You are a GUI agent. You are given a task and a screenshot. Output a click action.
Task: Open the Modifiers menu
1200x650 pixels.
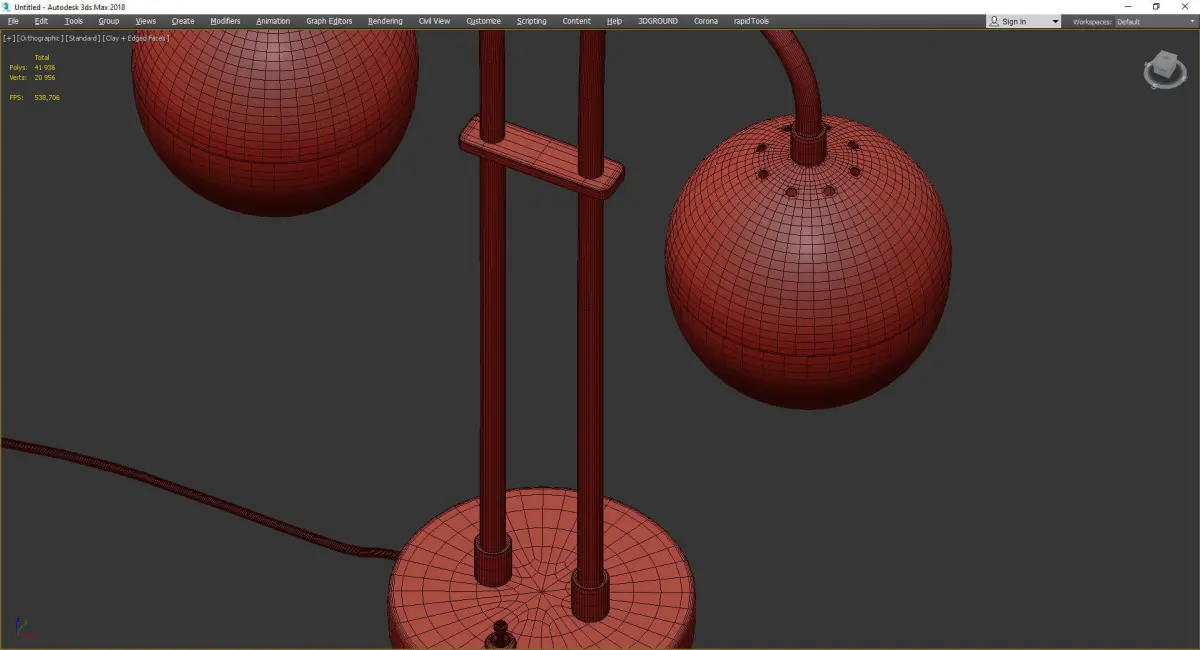225,21
